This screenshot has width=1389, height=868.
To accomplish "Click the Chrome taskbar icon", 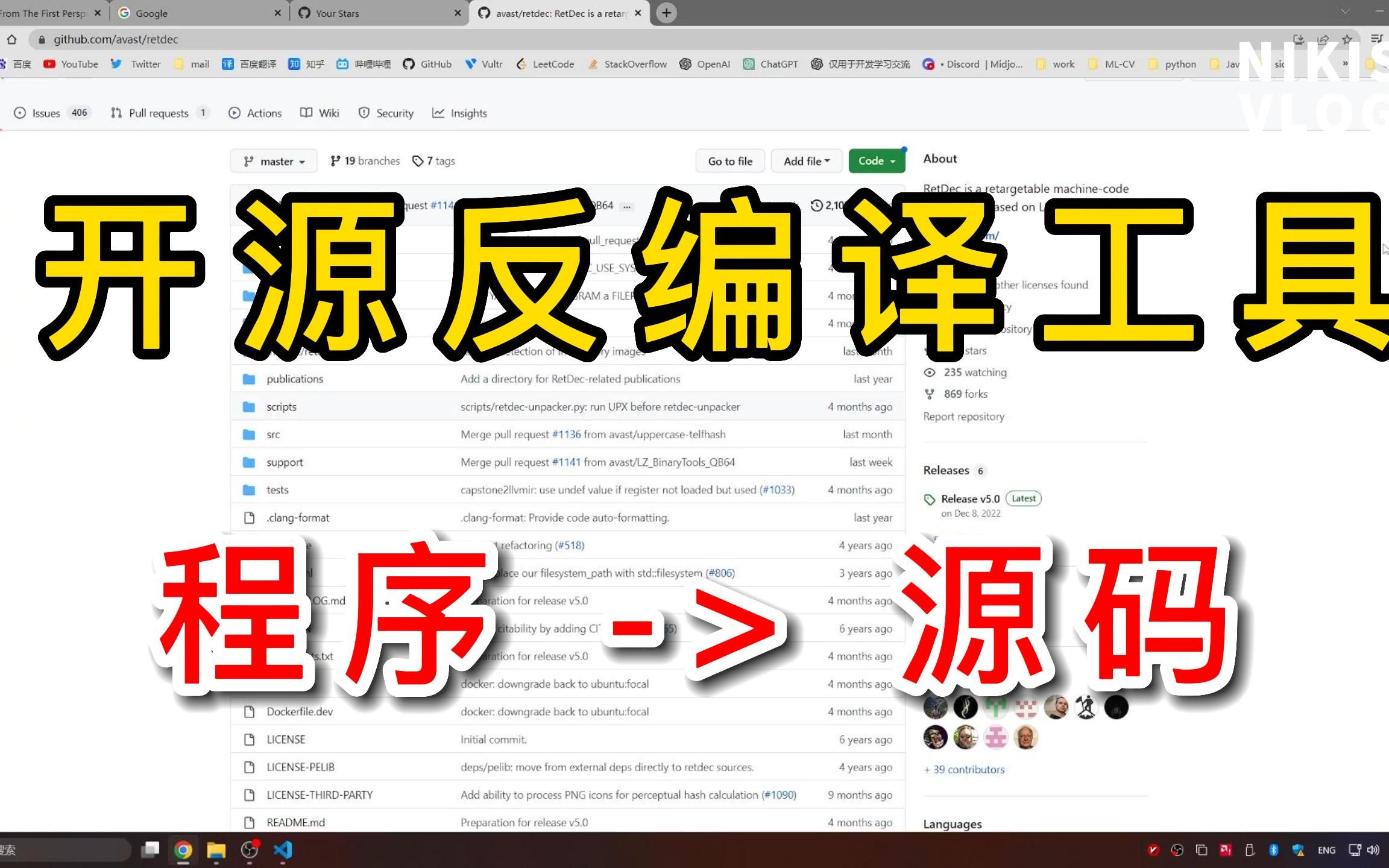I will 183,850.
